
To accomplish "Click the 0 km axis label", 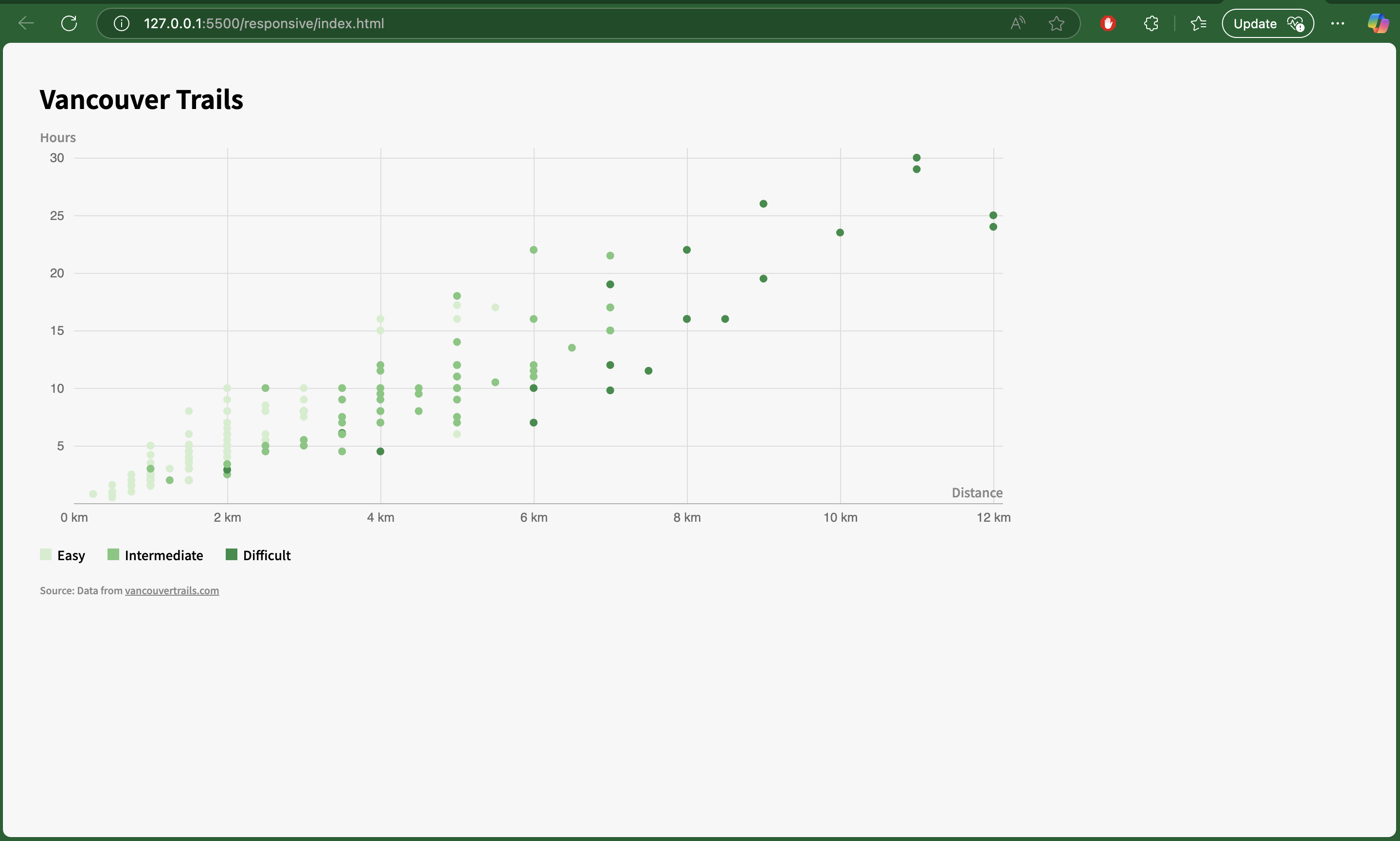I will (x=74, y=517).
